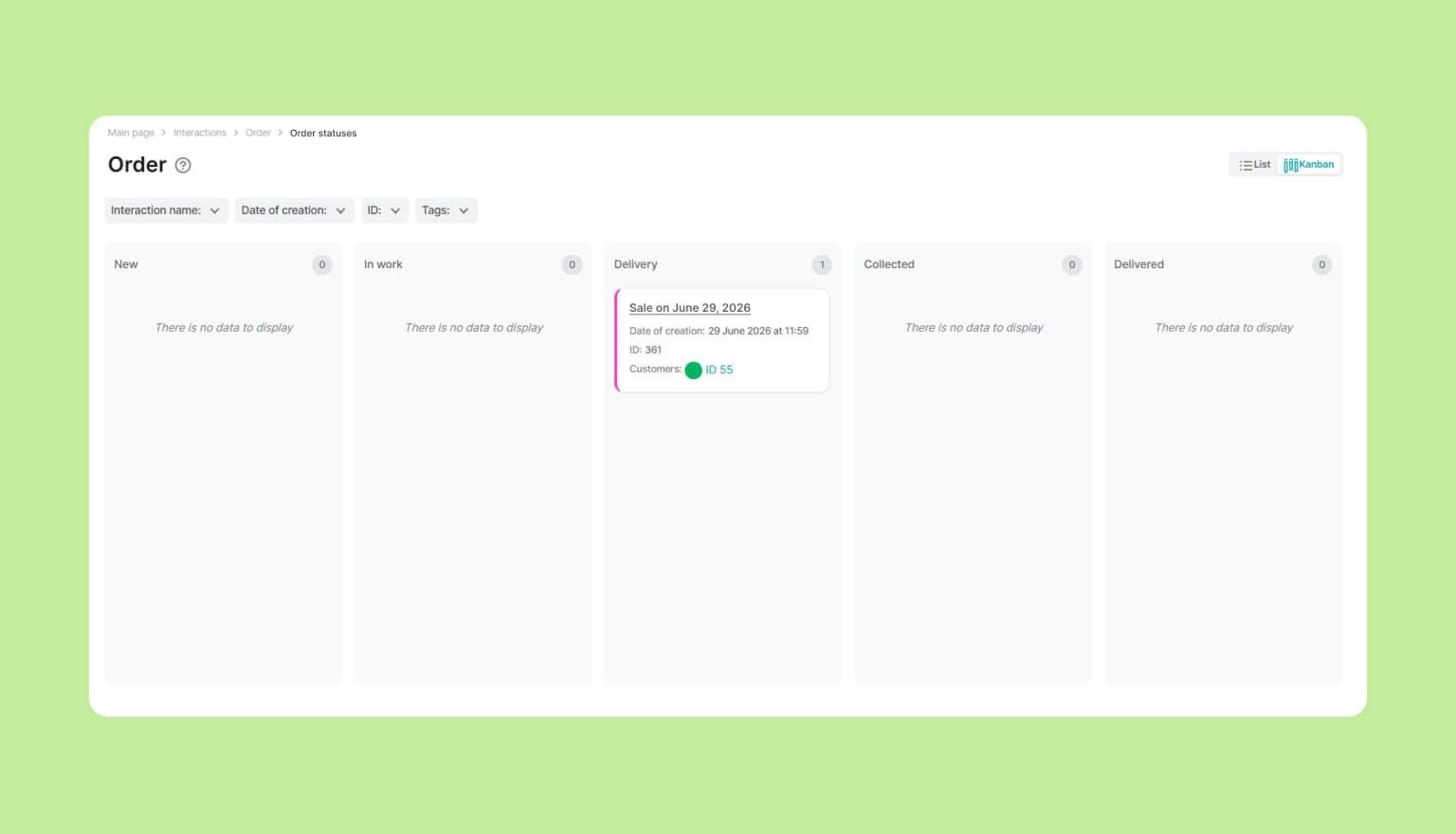The height and width of the screenshot is (834, 1456).
Task: Click the List view icon
Action: click(x=1246, y=165)
